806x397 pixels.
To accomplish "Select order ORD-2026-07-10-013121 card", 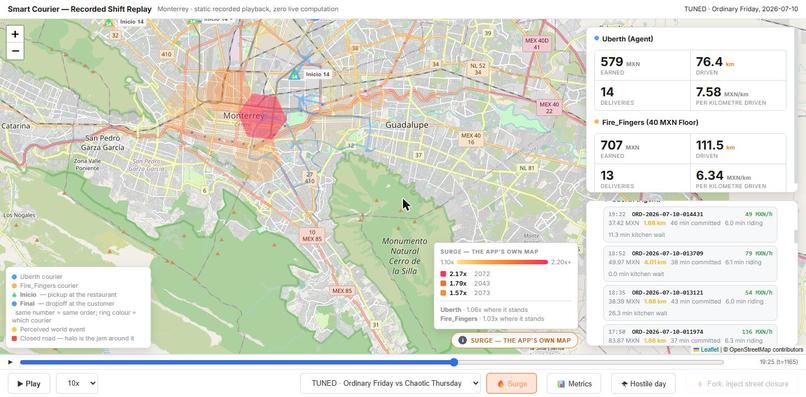I will (x=690, y=303).
